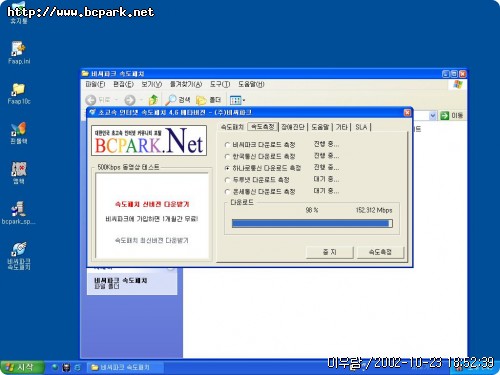500x375 pixels.
Task: Click the download progress bar
Action: [312, 223]
